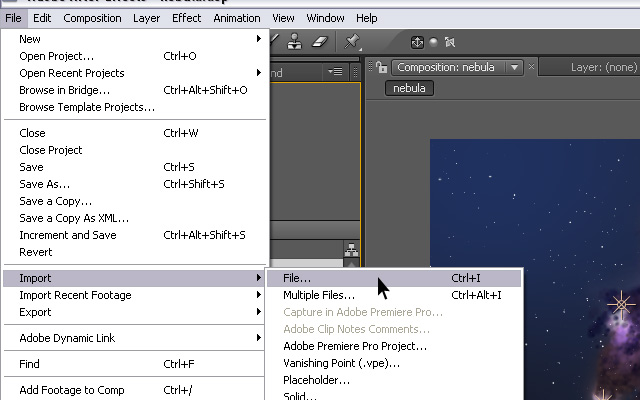The height and width of the screenshot is (400, 640).
Task: Select Revert in the File menu
Action: pos(135,252)
